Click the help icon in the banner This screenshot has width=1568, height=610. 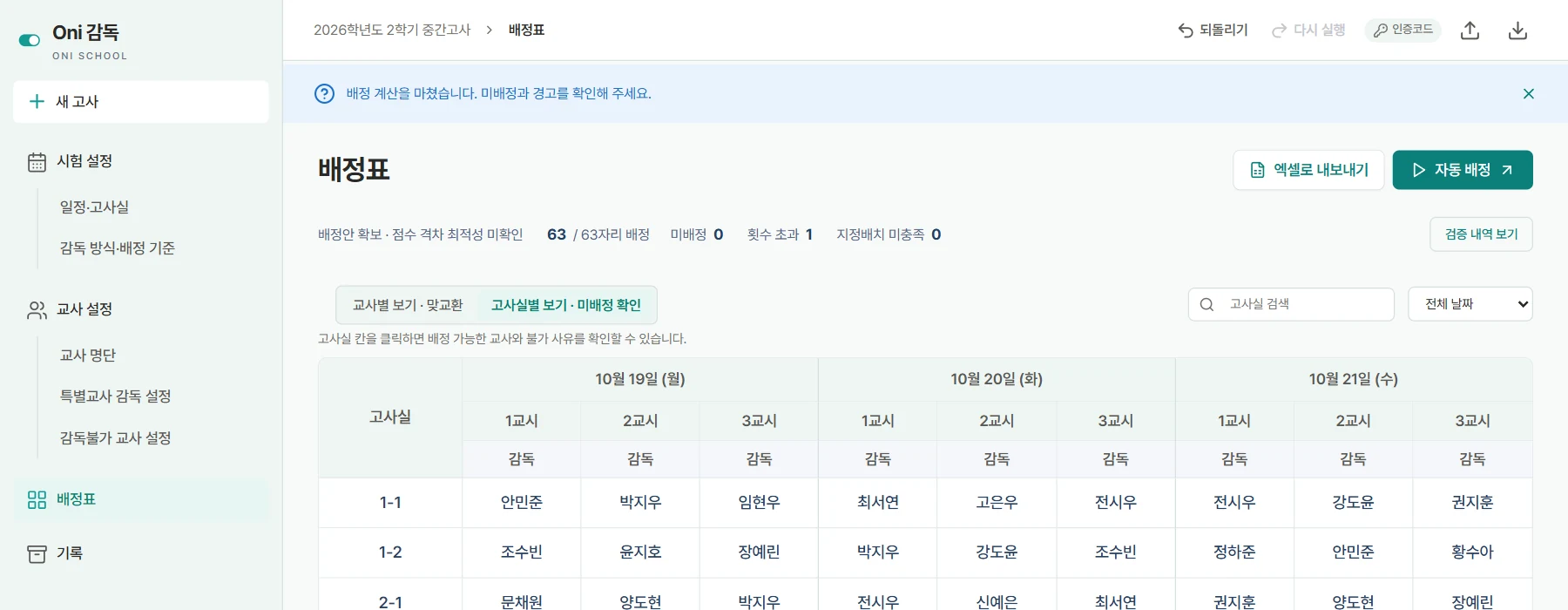point(324,93)
